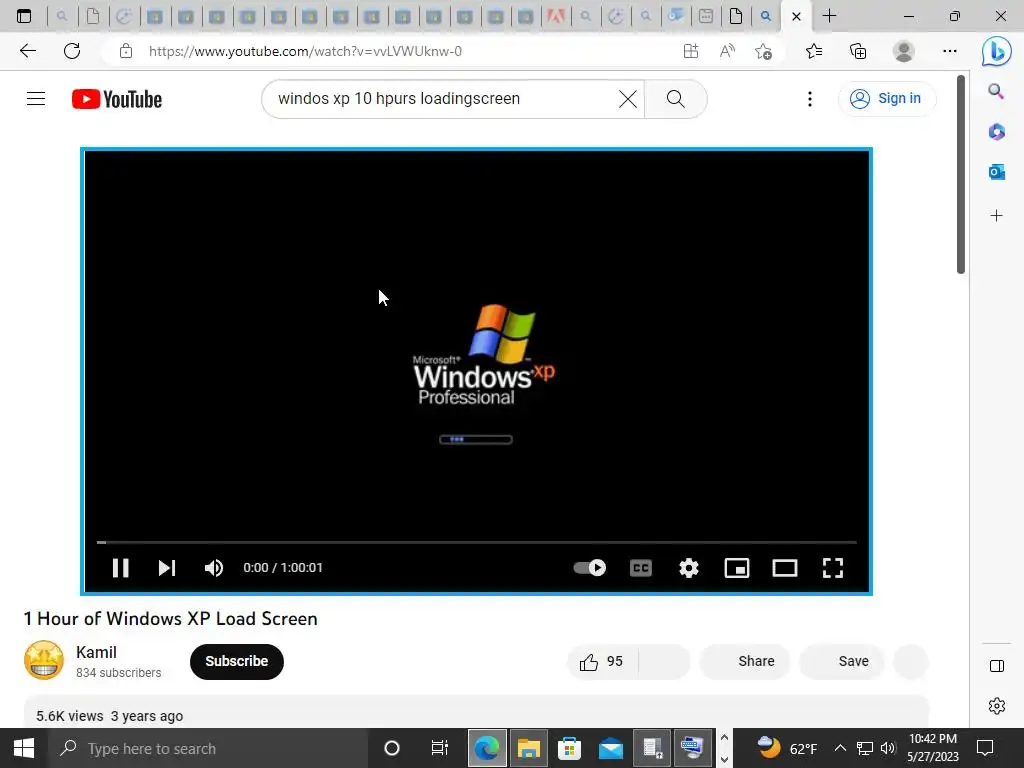Open Bing chat from Edge sidebar
The width and height of the screenshot is (1024, 768).
tap(997, 51)
